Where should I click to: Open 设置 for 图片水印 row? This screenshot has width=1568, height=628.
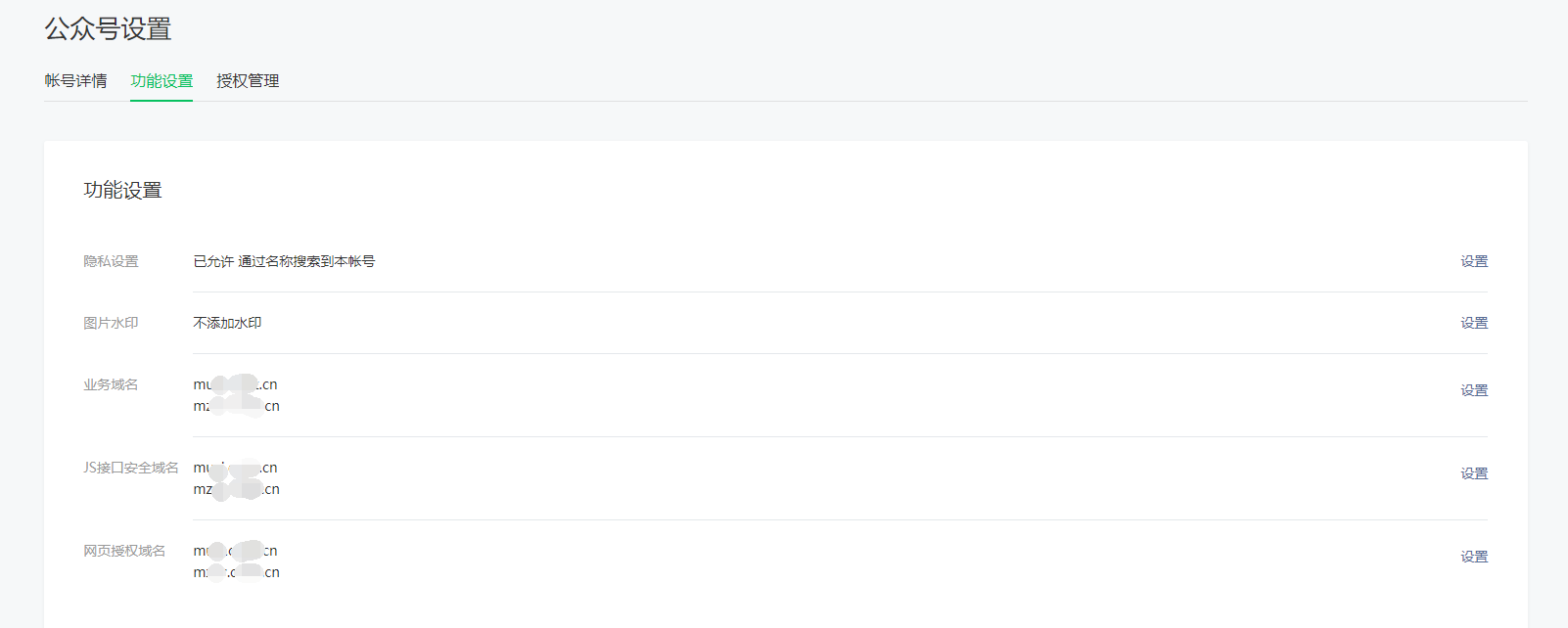pyautogui.click(x=1474, y=323)
